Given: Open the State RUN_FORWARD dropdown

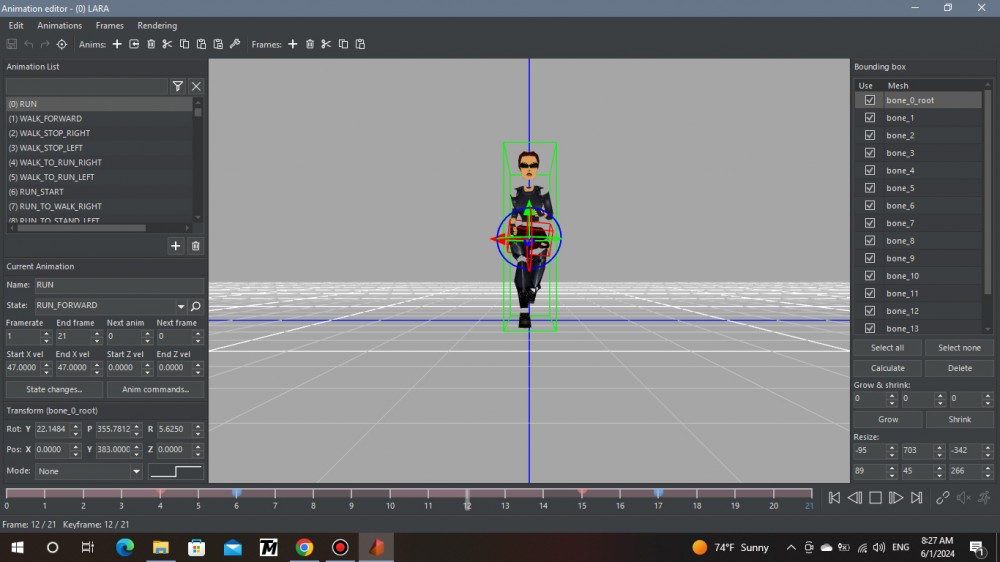Looking at the screenshot, I should pos(180,306).
